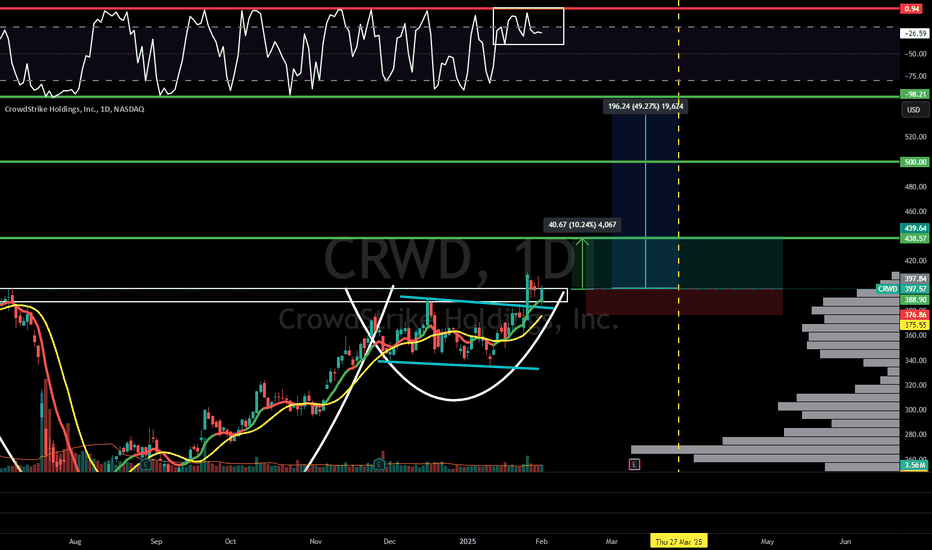Select the blue price range measurement box
Image resolution: width=932 pixels, height=550 pixels.
pyautogui.click(x=645, y=201)
